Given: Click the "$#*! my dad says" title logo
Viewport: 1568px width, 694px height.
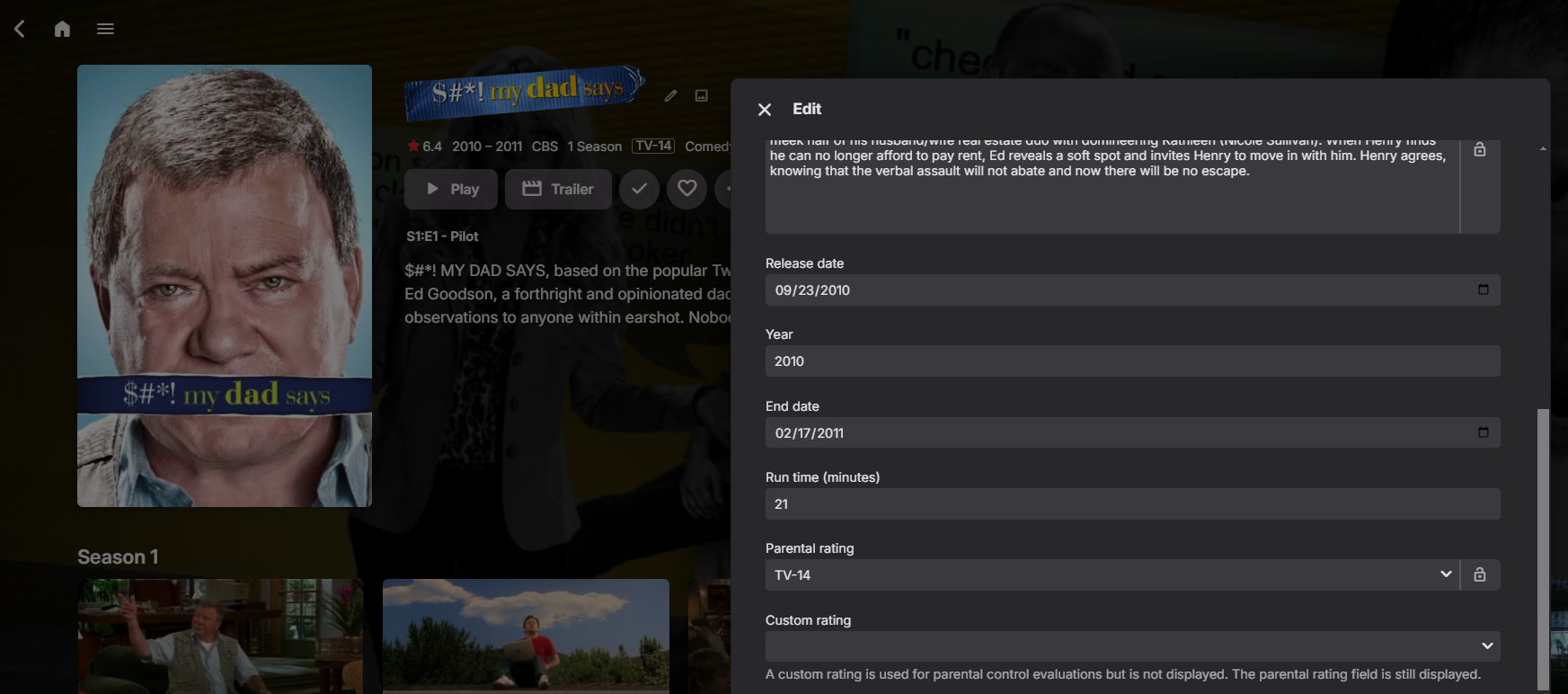Looking at the screenshot, I should point(526,93).
